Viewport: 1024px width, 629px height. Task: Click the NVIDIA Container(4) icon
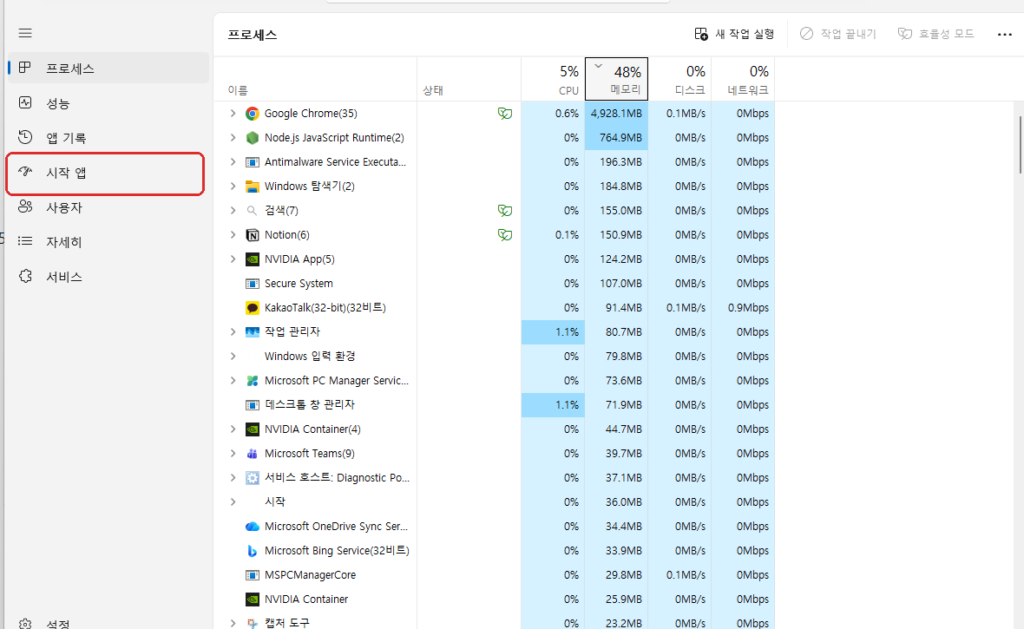(x=252, y=429)
